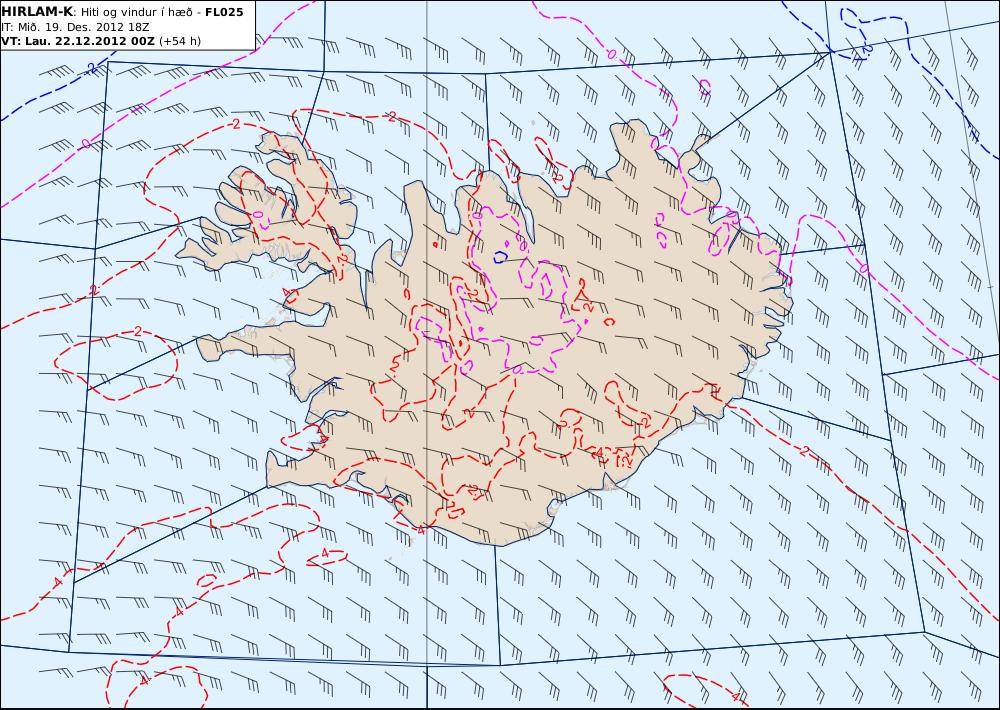Click the initial time 'IT: Mið. 19. Des. 2012 18Z'
Image resolution: width=1000 pixels, height=710 pixels.
75,27
